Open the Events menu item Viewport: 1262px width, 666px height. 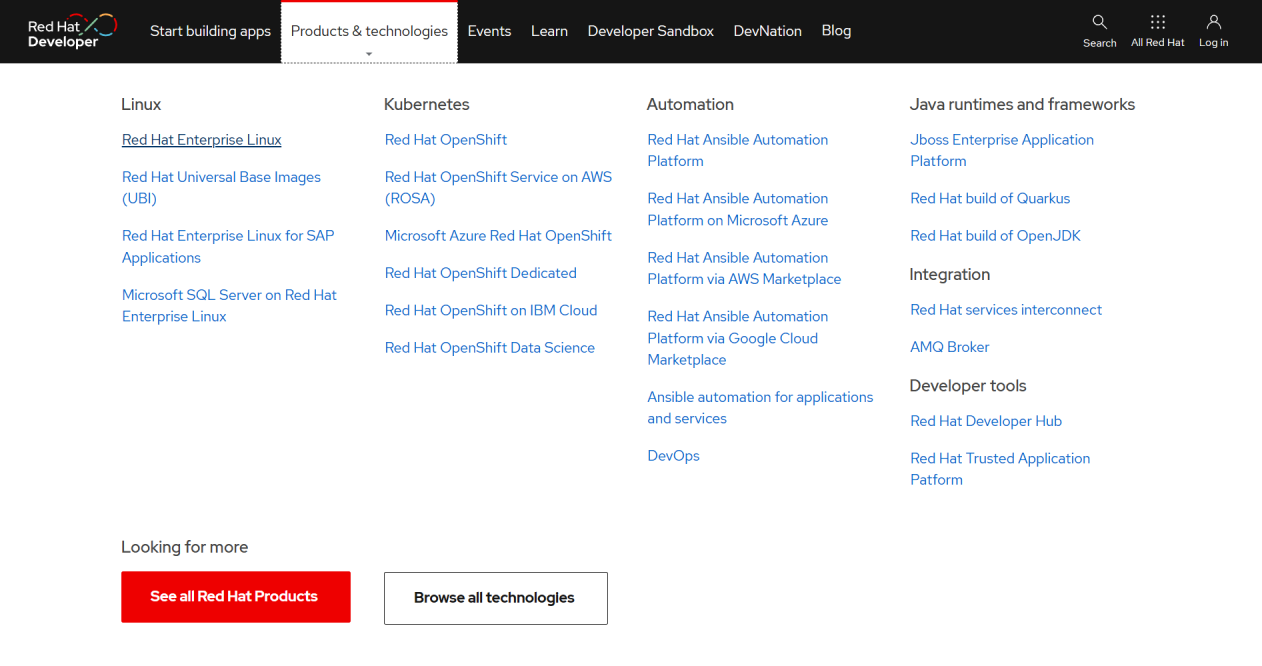pyautogui.click(x=489, y=31)
